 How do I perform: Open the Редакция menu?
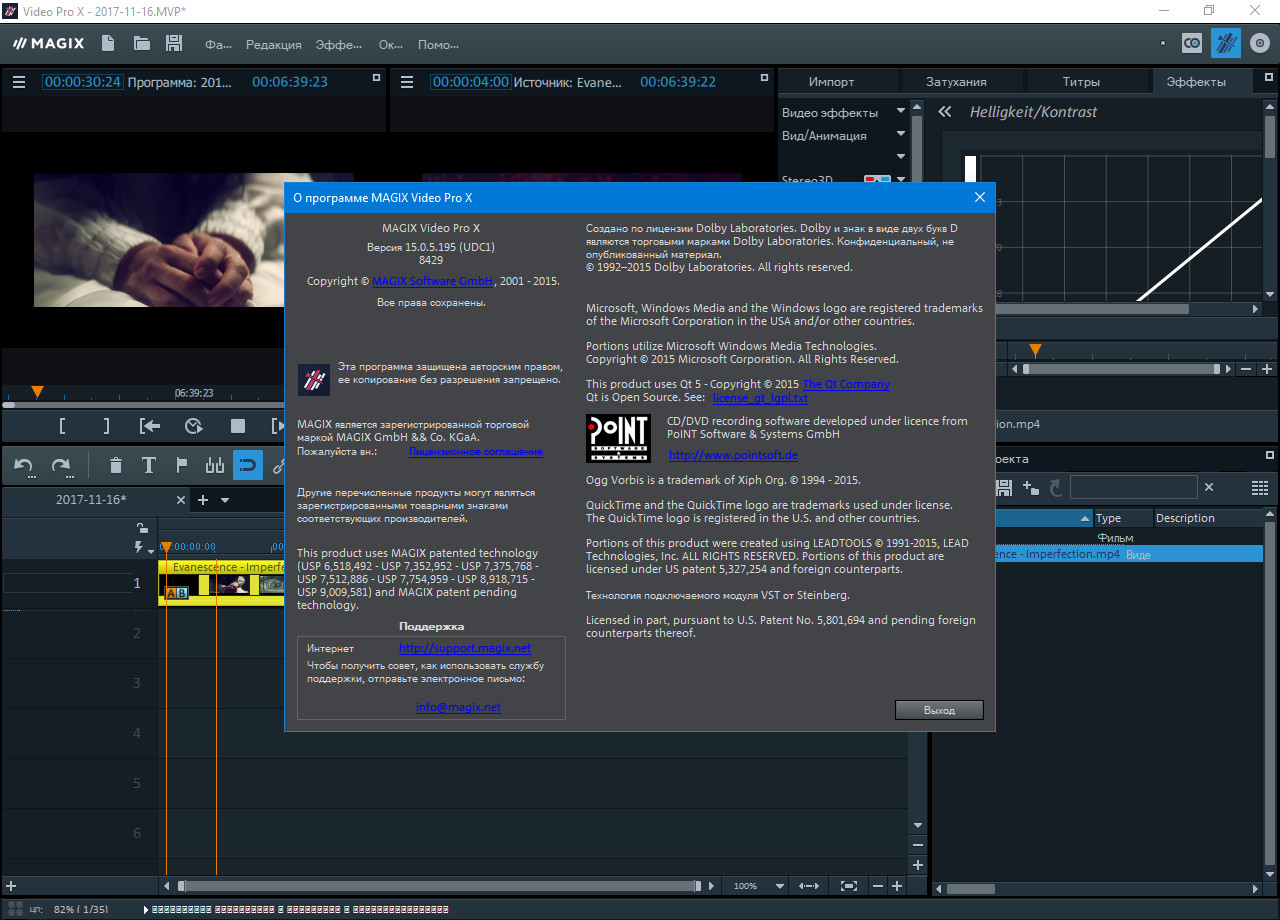coord(273,44)
